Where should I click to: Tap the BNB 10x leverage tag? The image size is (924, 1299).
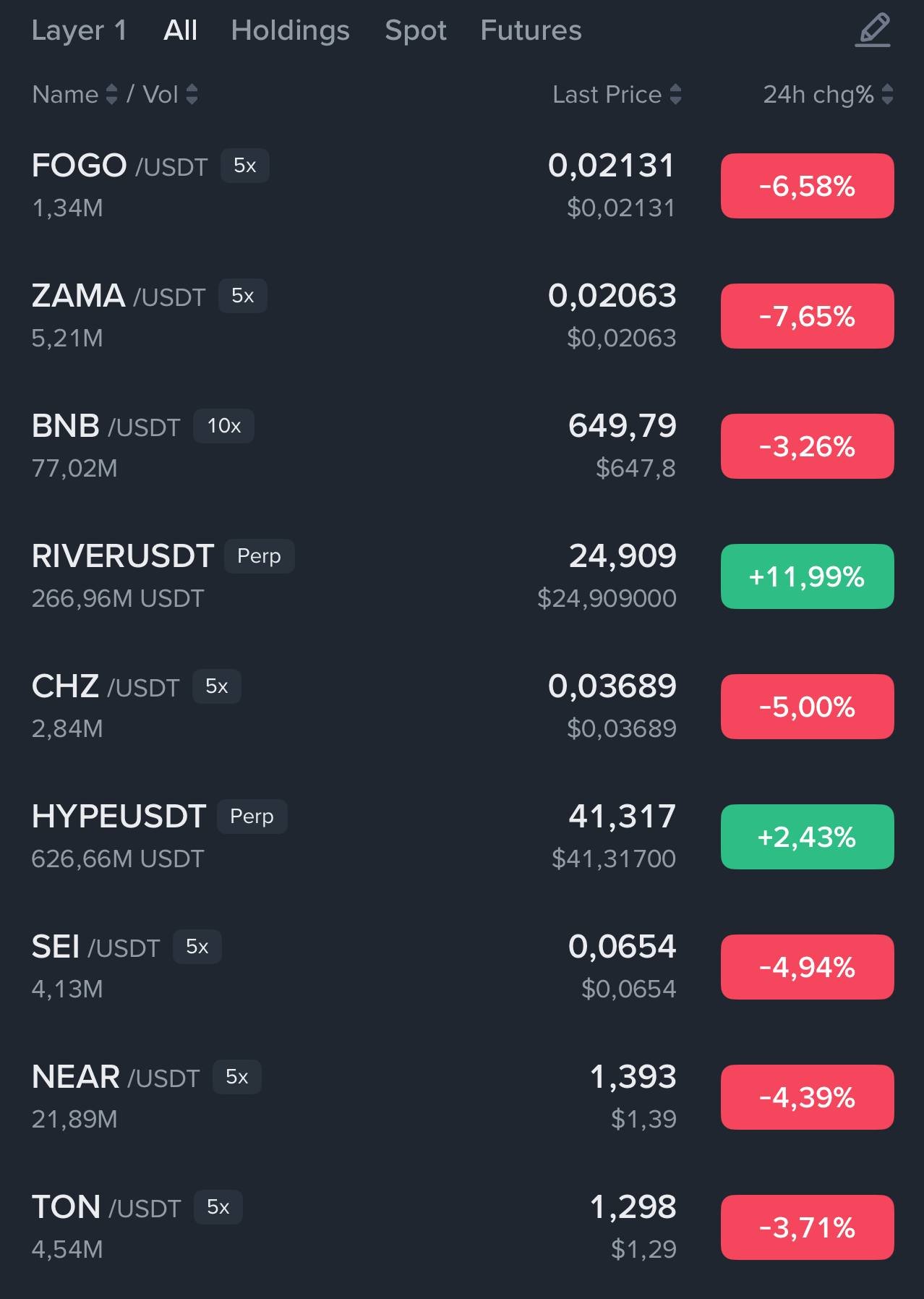pos(223,426)
